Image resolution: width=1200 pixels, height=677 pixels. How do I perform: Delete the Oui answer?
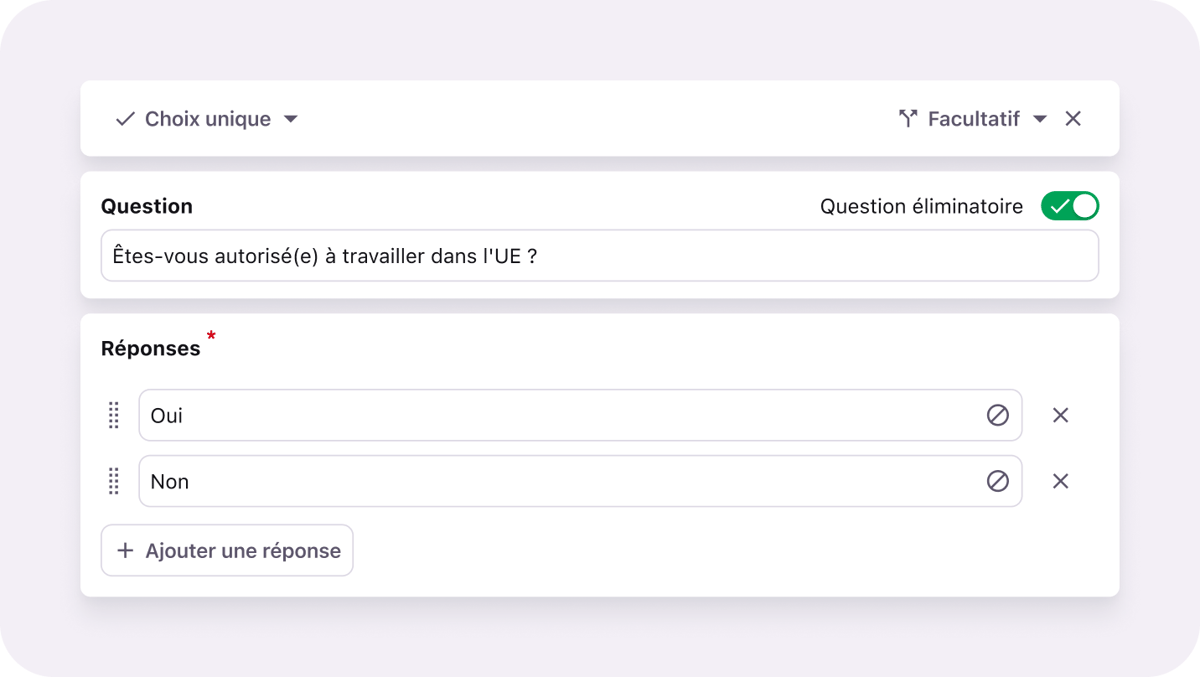1060,415
